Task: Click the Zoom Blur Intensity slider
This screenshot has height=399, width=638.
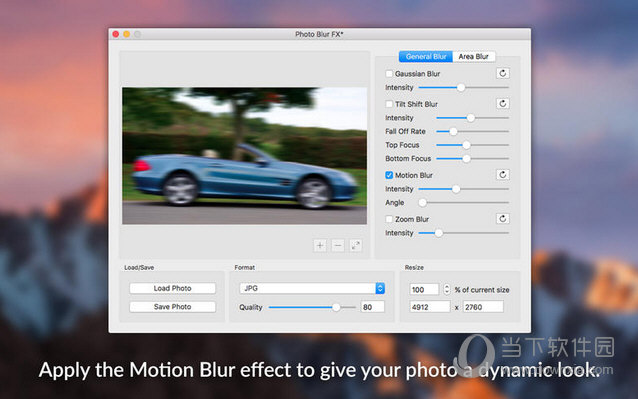Action: (x=464, y=233)
